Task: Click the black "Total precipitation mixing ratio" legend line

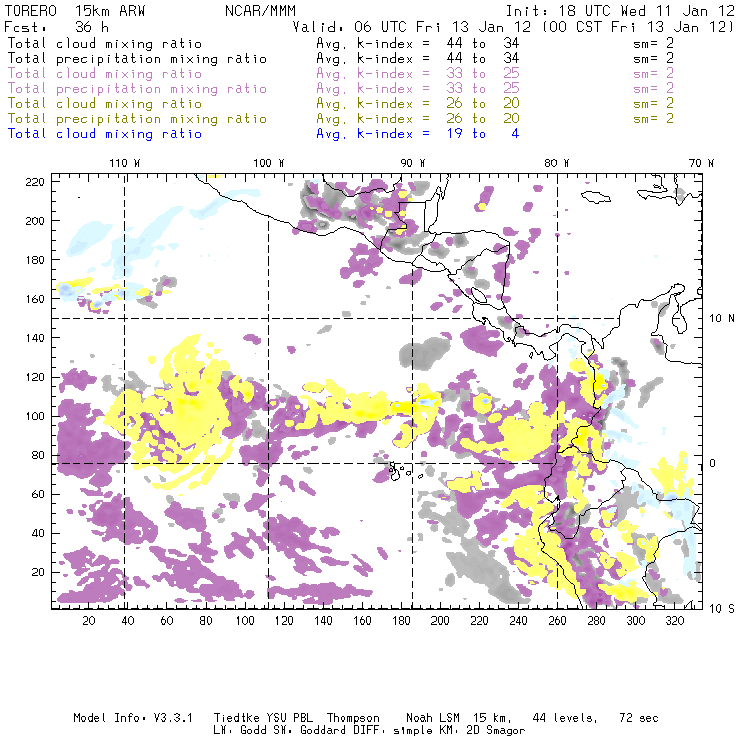Action: pos(137,59)
